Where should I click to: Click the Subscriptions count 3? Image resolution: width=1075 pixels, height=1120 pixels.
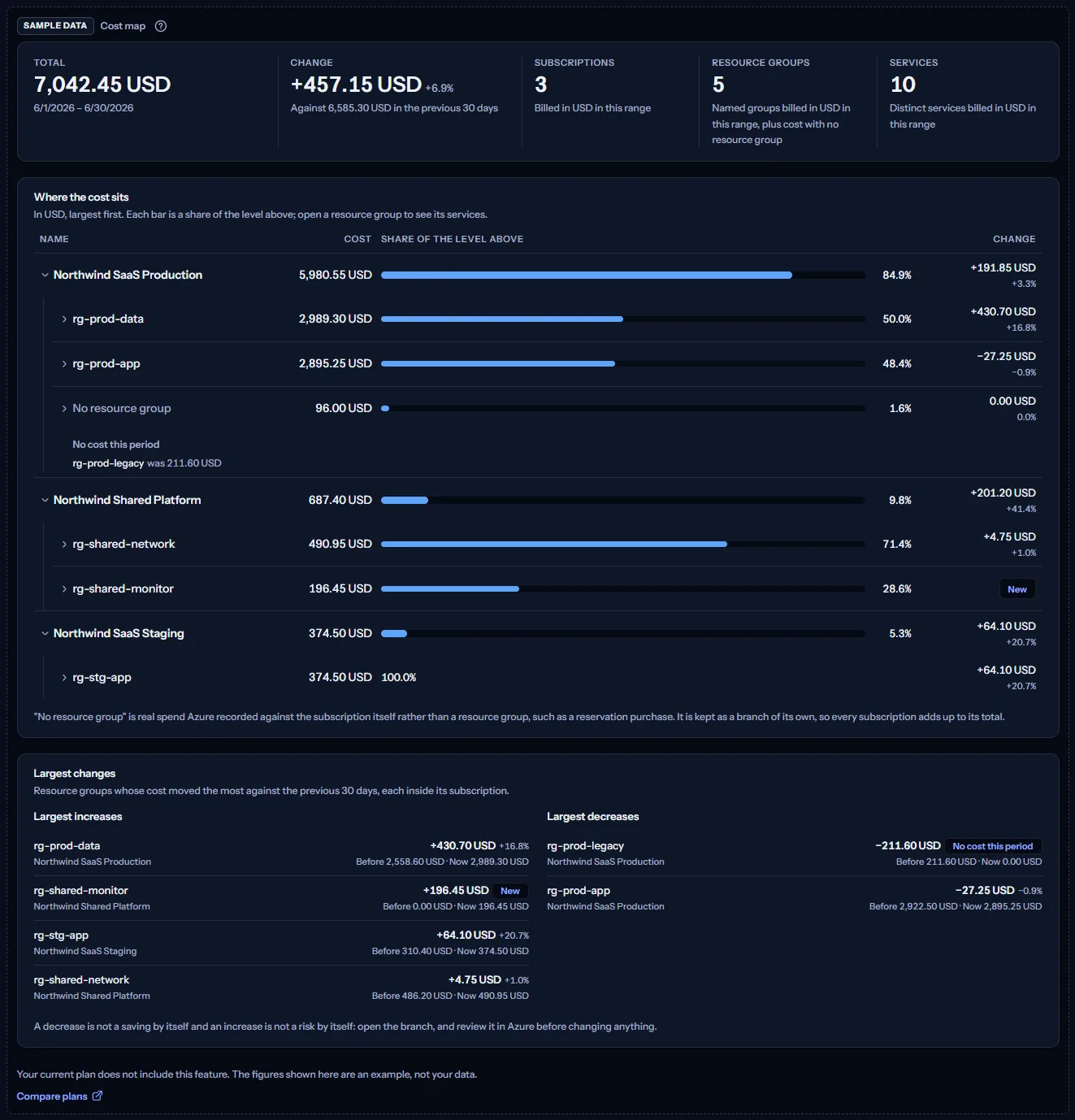click(540, 85)
